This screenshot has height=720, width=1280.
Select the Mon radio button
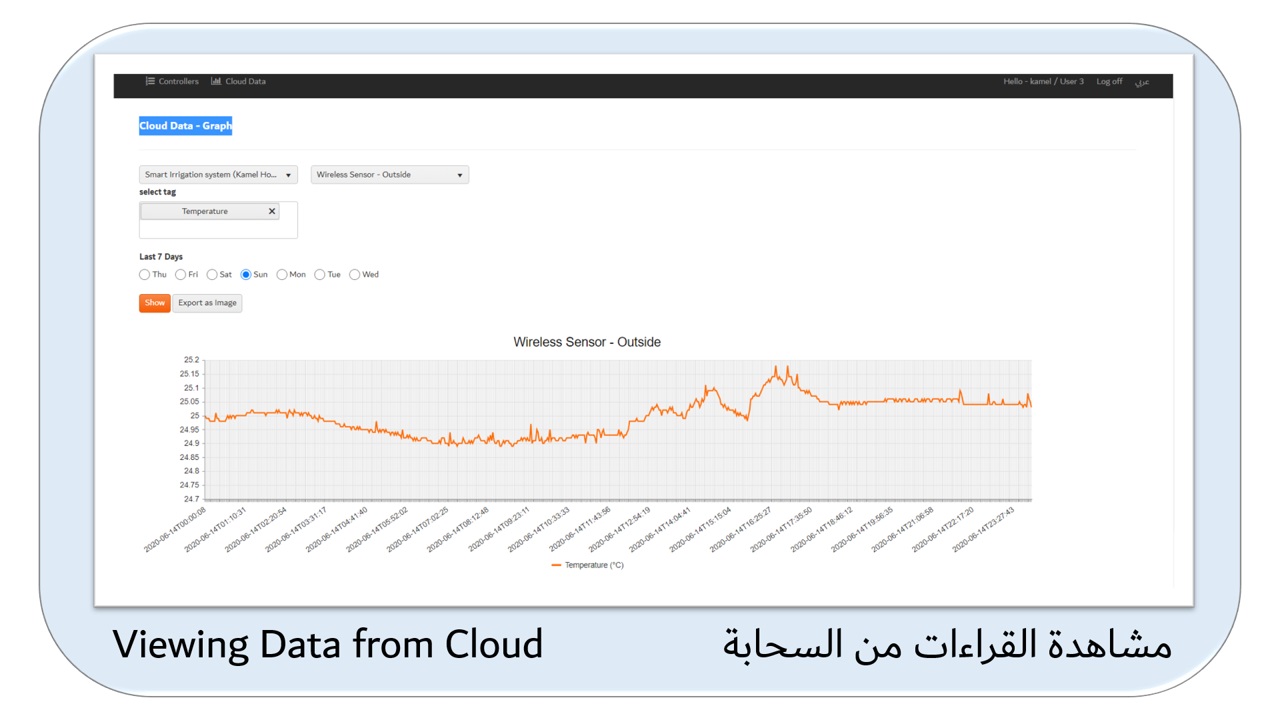point(282,275)
